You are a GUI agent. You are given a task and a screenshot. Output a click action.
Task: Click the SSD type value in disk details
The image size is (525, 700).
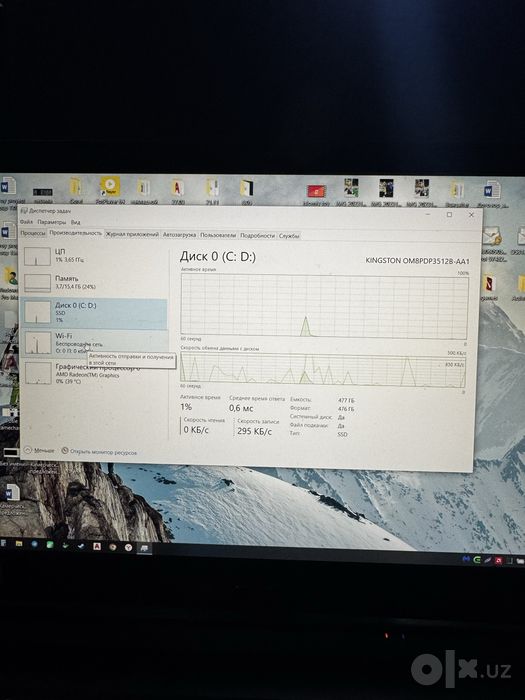(x=342, y=434)
